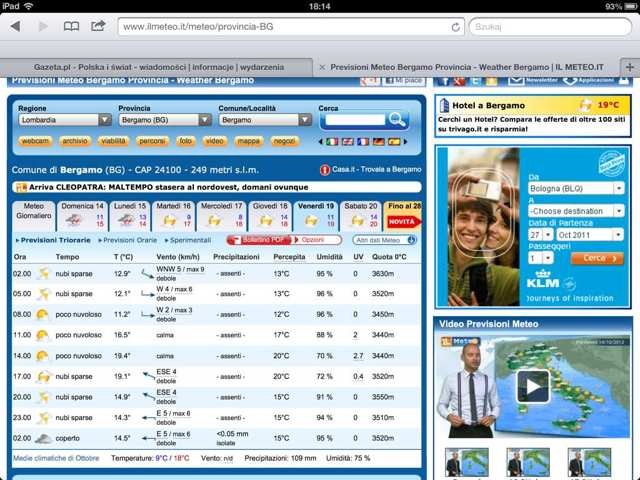Tap the Safari forward arrow
Image resolution: width=640 pixels, height=480 pixels.
click(43, 27)
